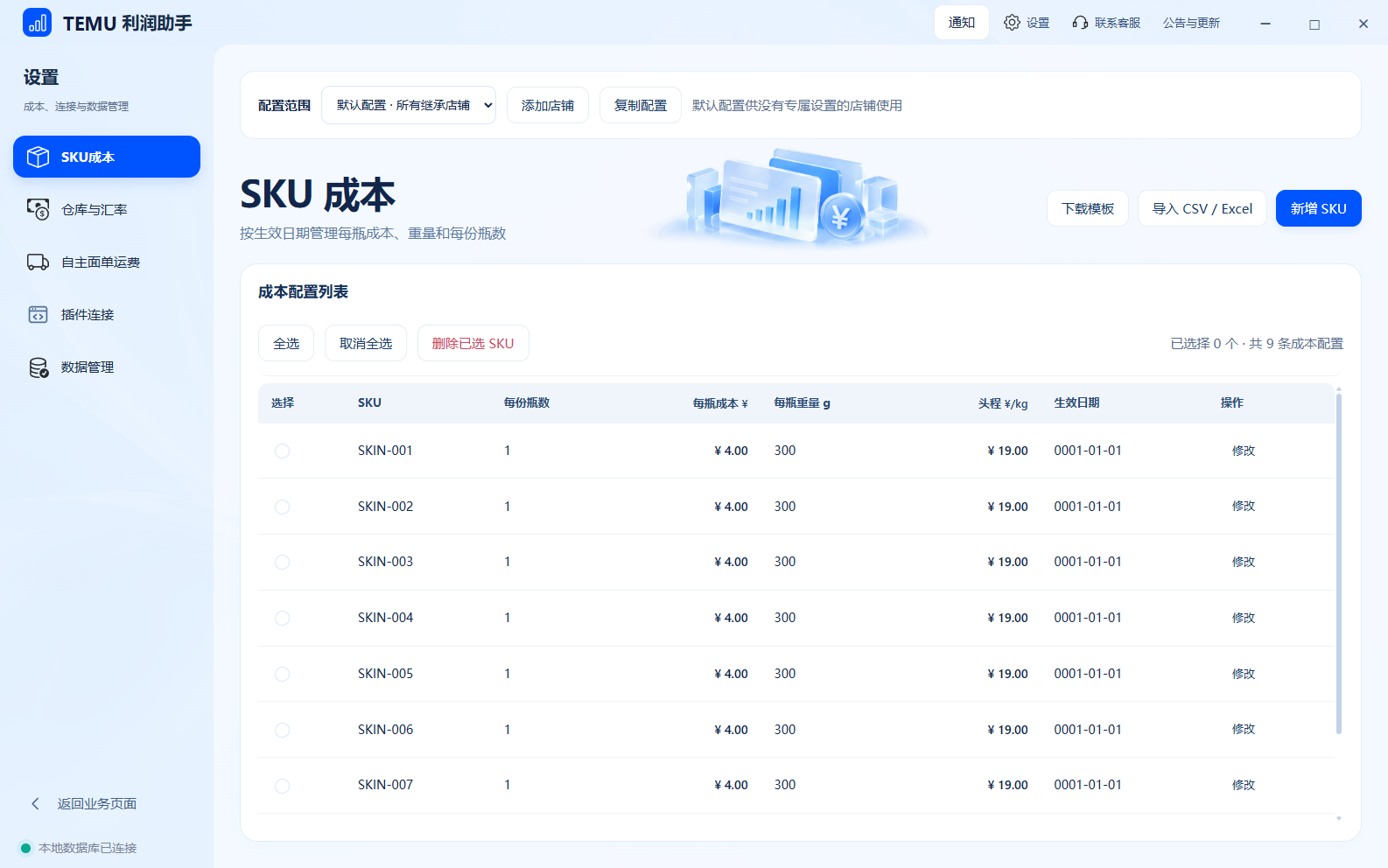Screen dimensions: 1388x868
Task: Click the 取消全选 button
Action: [x=366, y=343]
